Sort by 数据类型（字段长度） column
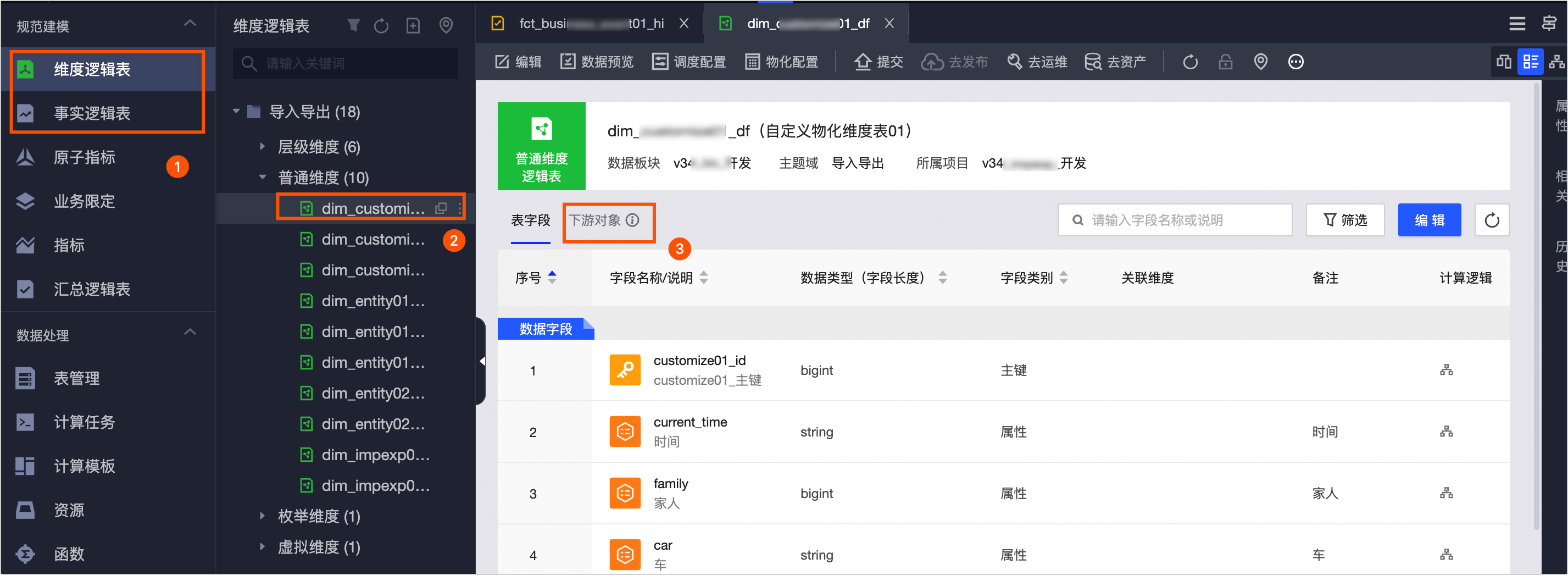Screen dimensions: 1568x575 942,278
